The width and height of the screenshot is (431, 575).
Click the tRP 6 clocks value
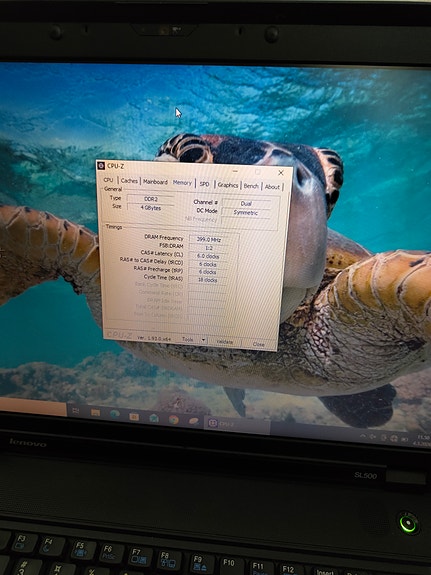pyautogui.click(x=208, y=272)
